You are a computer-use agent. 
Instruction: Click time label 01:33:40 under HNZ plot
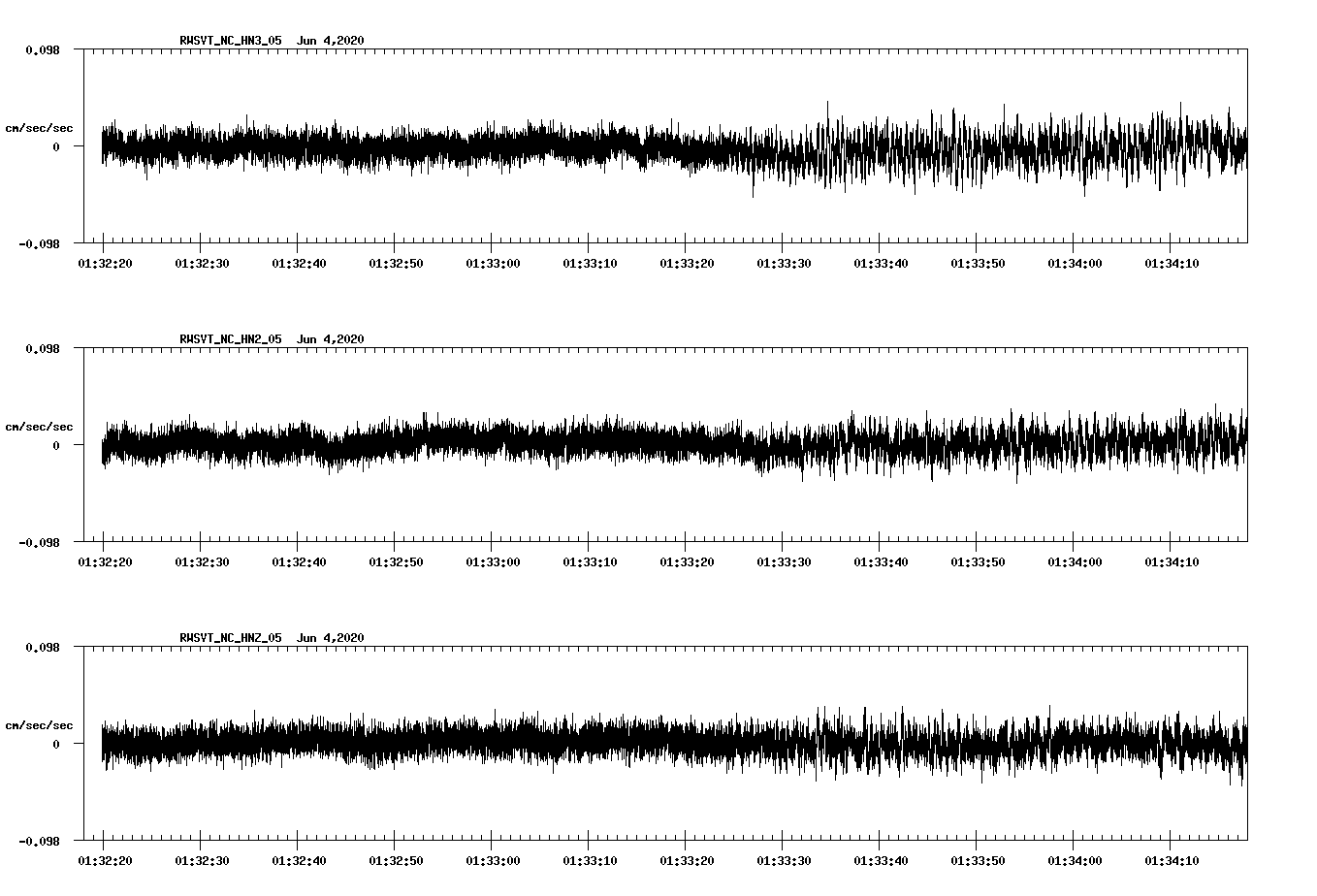click(x=881, y=861)
